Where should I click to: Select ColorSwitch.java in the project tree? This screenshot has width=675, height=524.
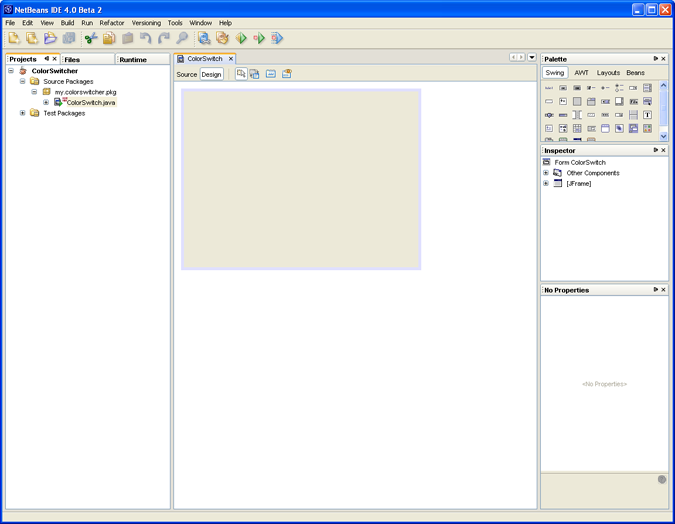(x=91, y=102)
